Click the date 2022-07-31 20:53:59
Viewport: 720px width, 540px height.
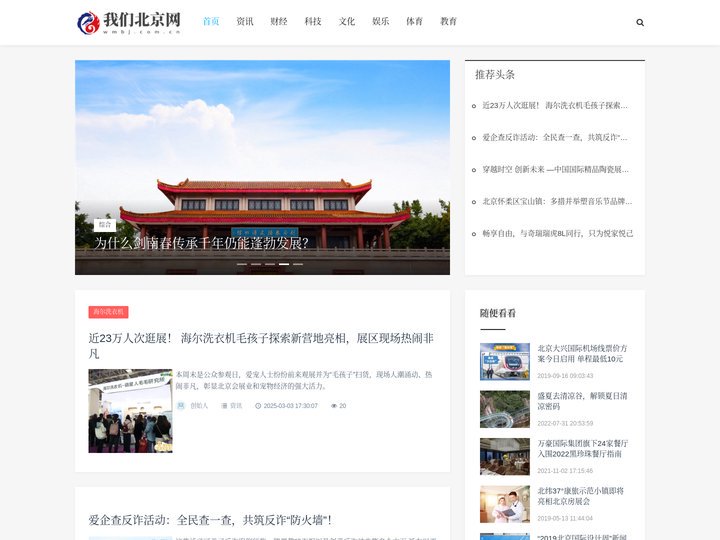coord(565,423)
